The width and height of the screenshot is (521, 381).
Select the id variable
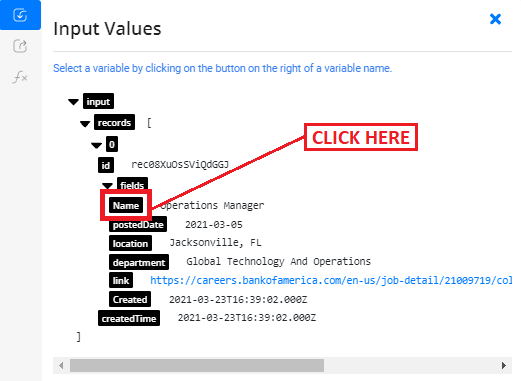click(x=106, y=165)
